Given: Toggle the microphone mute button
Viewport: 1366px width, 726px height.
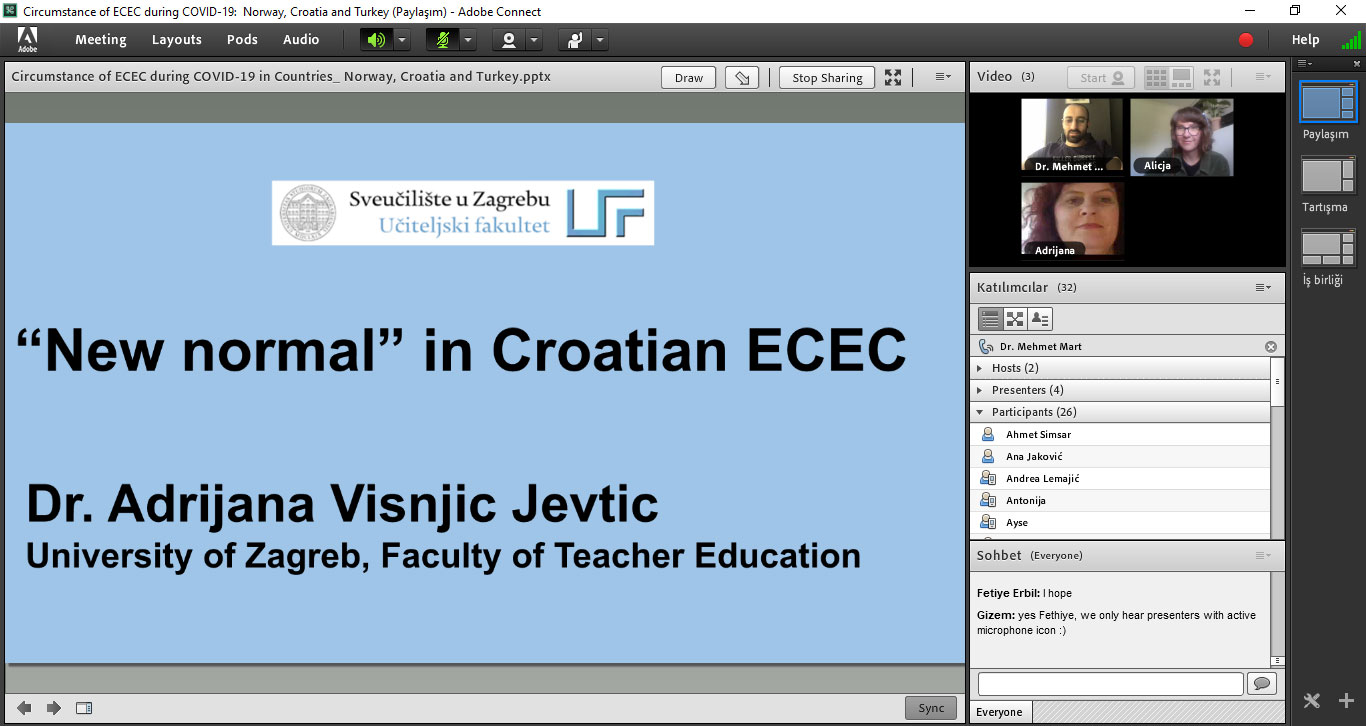Looking at the screenshot, I should [x=442, y=40].
